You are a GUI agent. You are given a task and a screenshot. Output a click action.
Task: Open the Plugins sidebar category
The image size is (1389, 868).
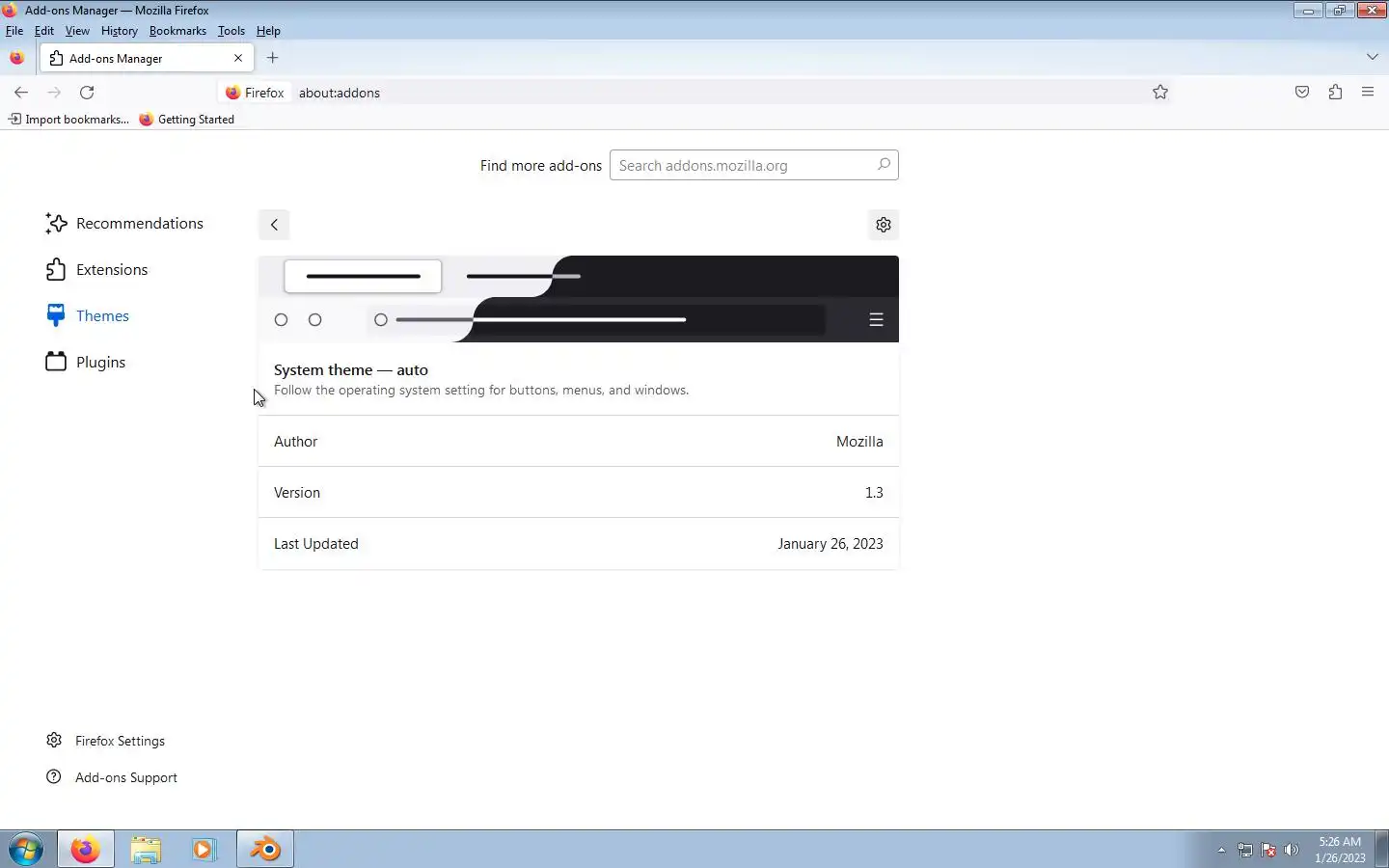point(86,363)
